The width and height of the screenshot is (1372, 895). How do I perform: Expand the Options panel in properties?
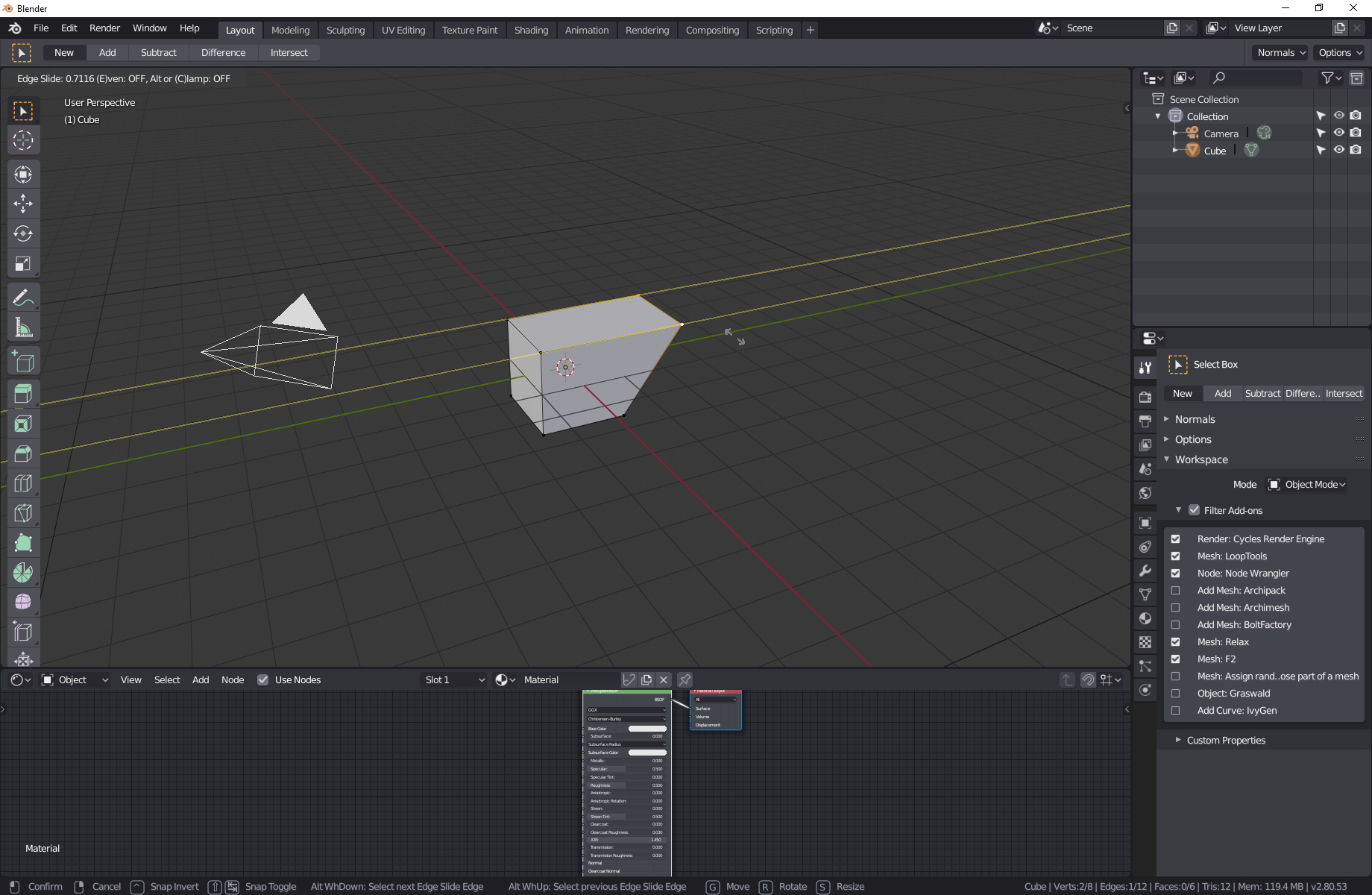coord(1193,439)
